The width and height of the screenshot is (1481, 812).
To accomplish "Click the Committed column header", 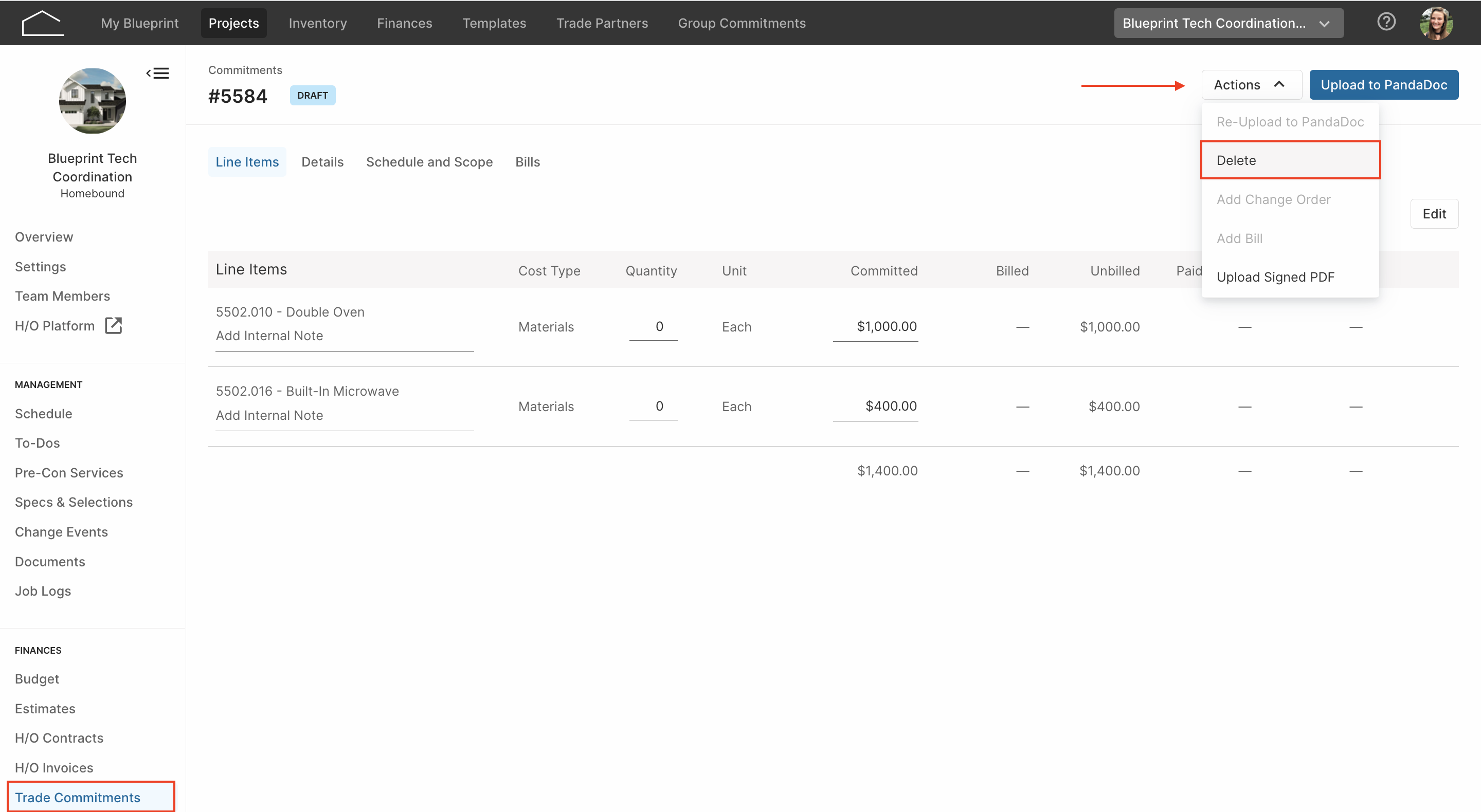I will [x=883, y=271].
